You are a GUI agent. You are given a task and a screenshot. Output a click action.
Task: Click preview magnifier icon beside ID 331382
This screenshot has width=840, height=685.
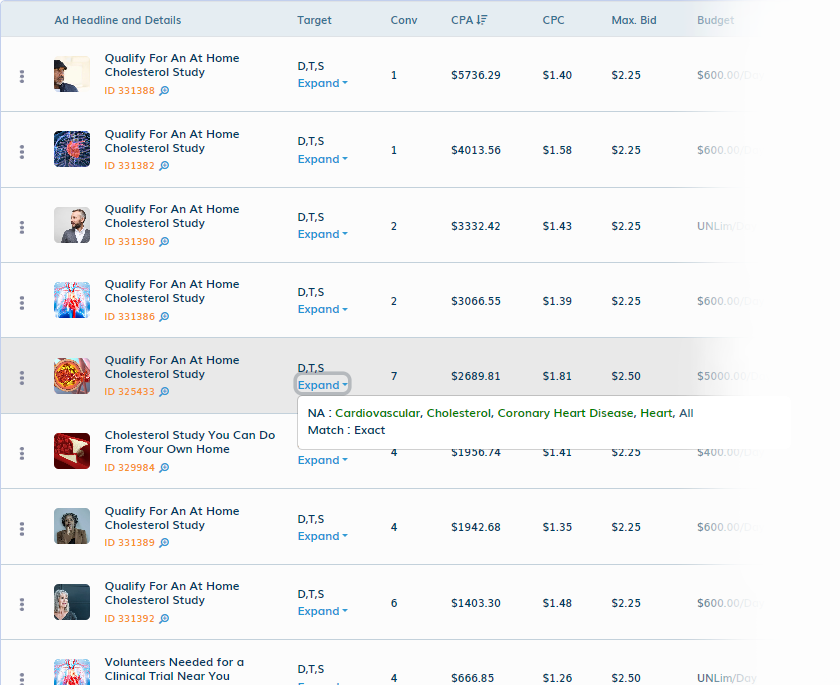164,165
